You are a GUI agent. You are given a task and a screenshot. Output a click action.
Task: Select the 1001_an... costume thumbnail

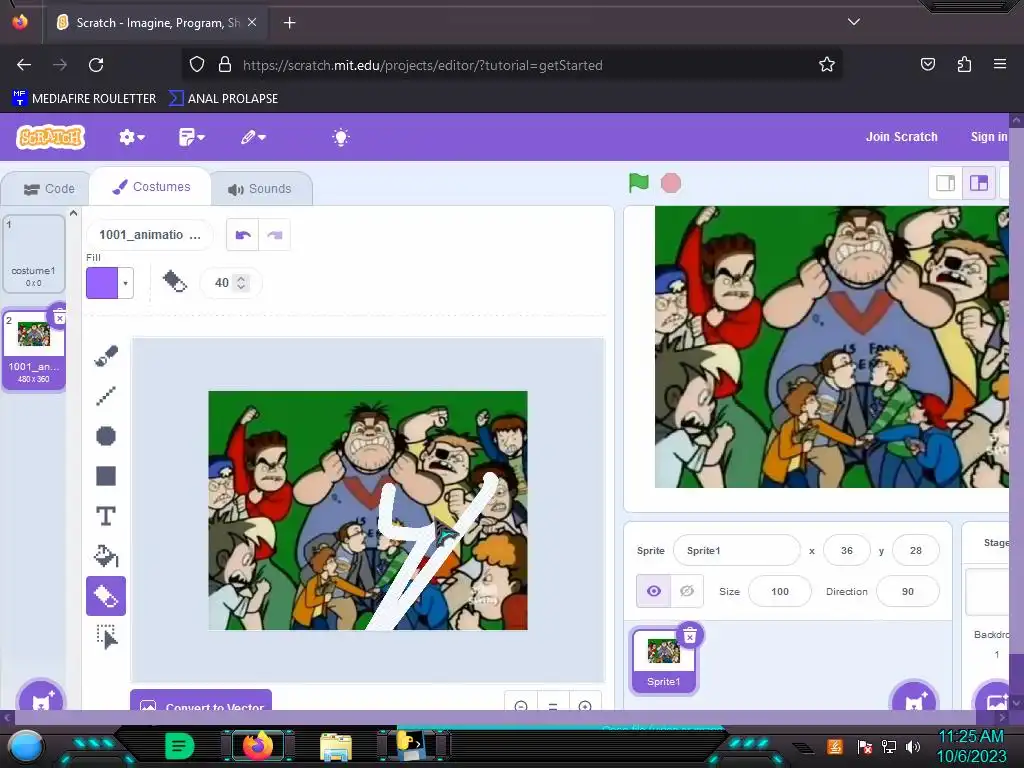[x=34, y=349]
